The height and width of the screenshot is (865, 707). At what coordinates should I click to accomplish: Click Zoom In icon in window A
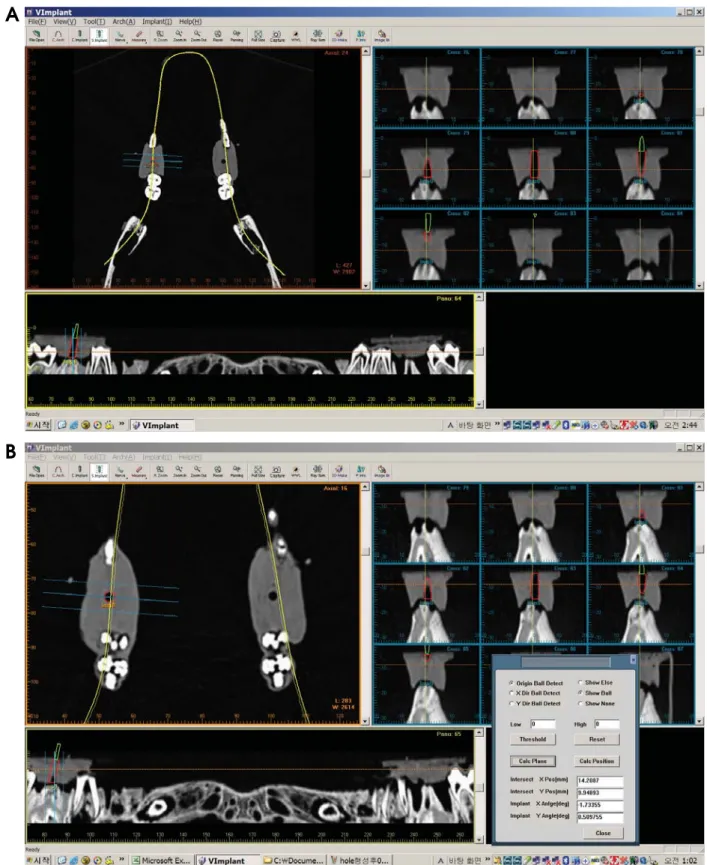pyautogui.click(x=179, y=36)
